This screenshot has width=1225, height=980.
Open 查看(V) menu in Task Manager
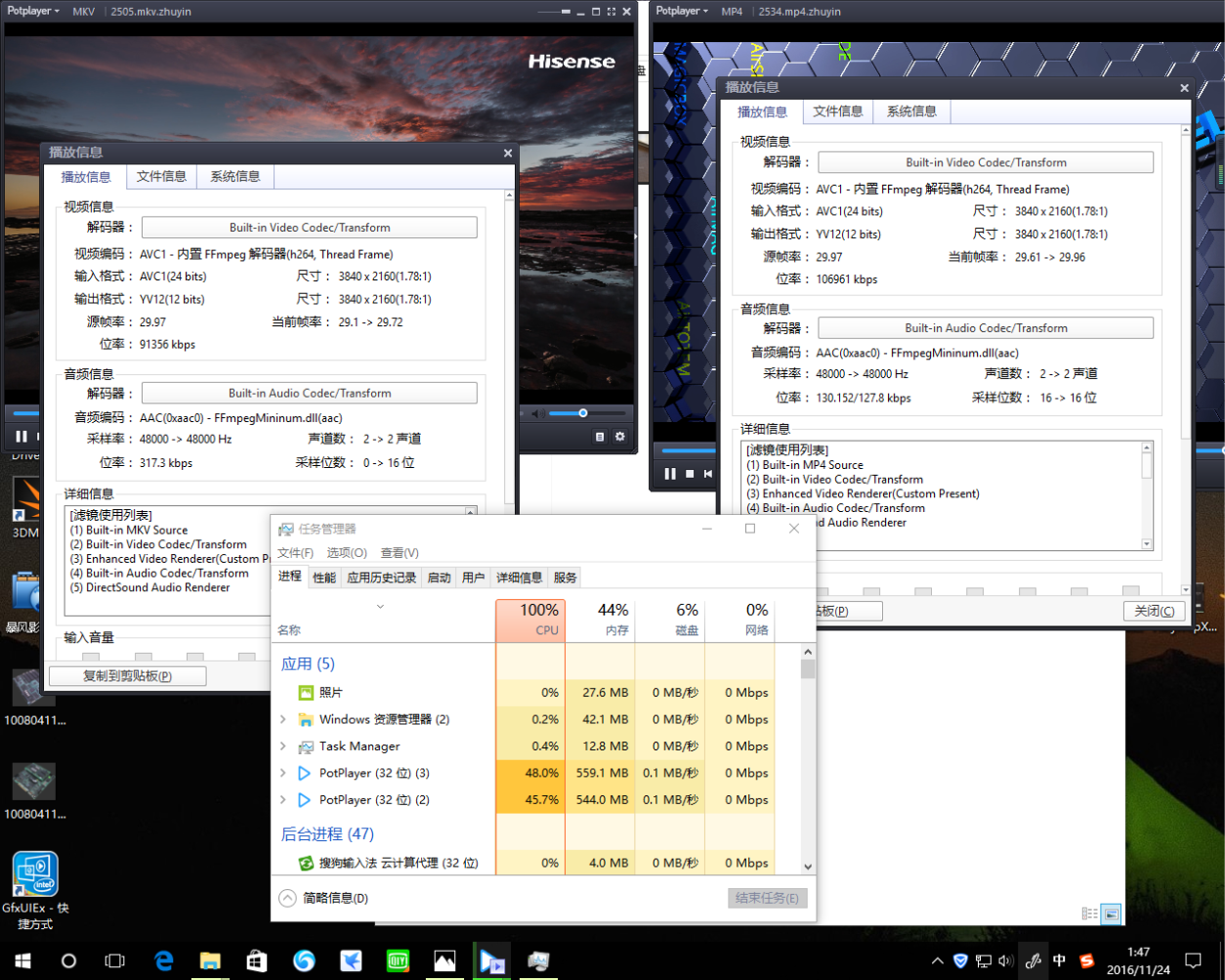[400, 553]
